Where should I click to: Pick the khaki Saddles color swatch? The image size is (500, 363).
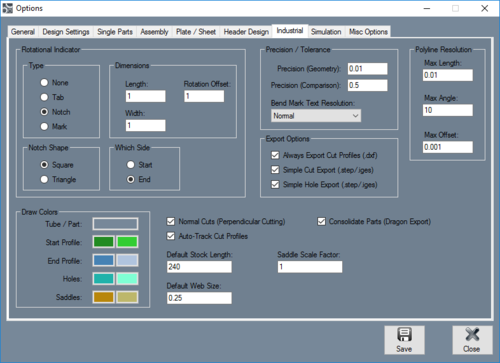127,297
